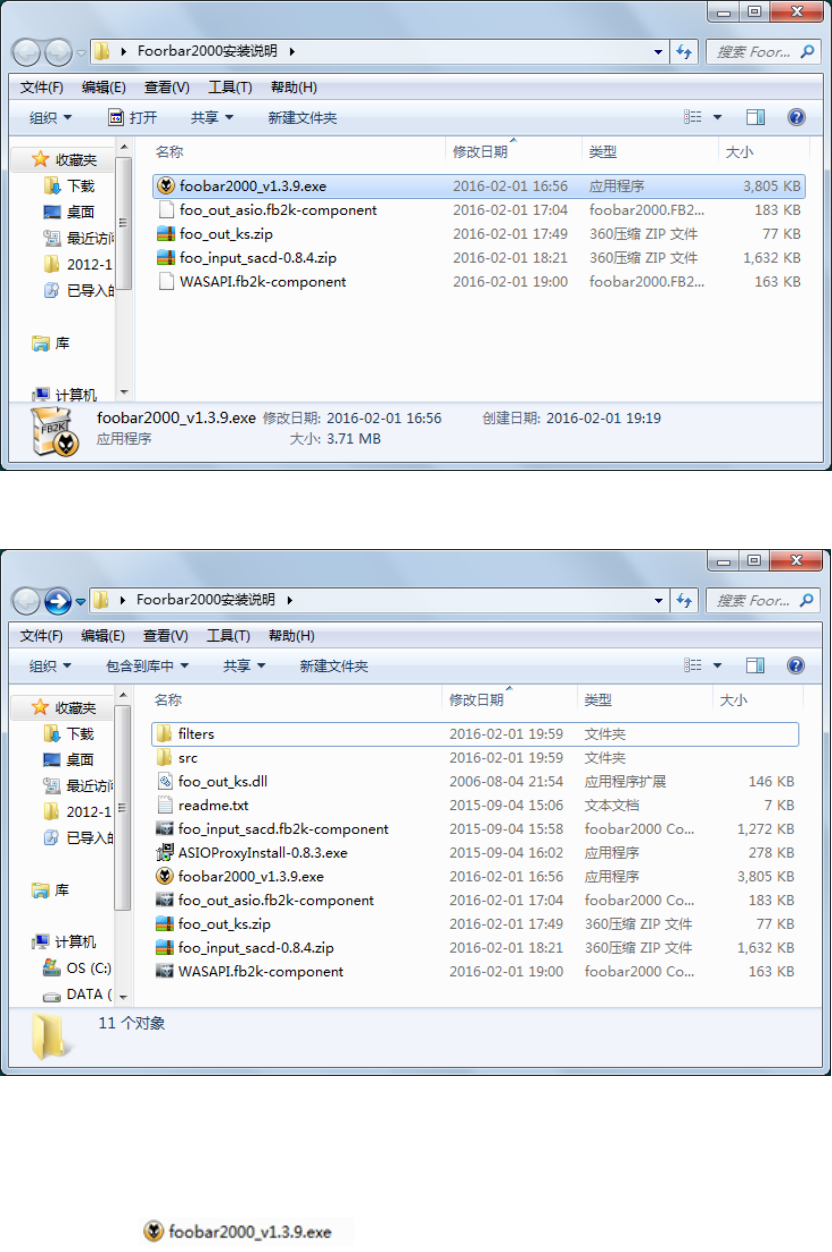Image resolution: width=832 pixels, height=1252 pixels.
Task: Select WASAPI.fb2k-component in upper window
Action: click(x=263, y=282)
